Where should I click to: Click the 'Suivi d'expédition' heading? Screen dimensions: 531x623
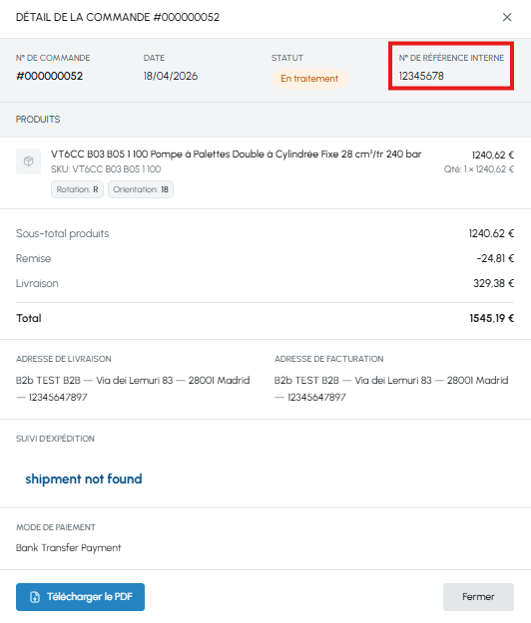(x=55, y=439)
